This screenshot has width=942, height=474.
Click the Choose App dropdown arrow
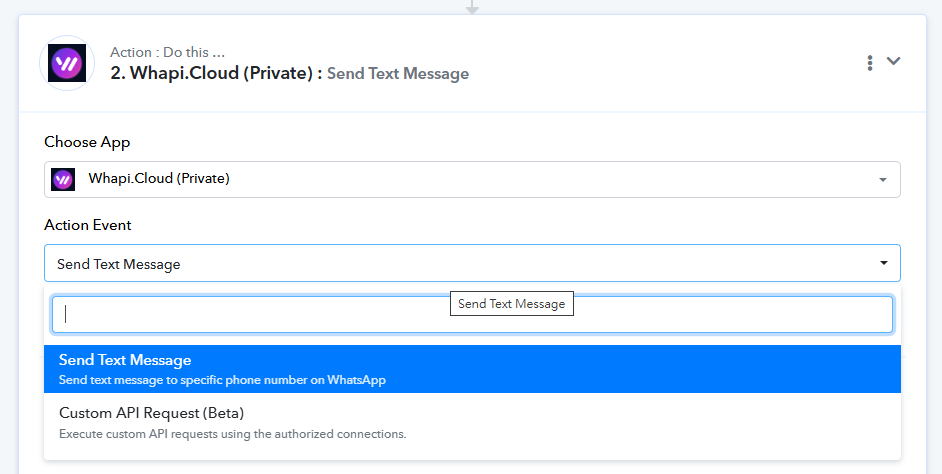point(883,180)
